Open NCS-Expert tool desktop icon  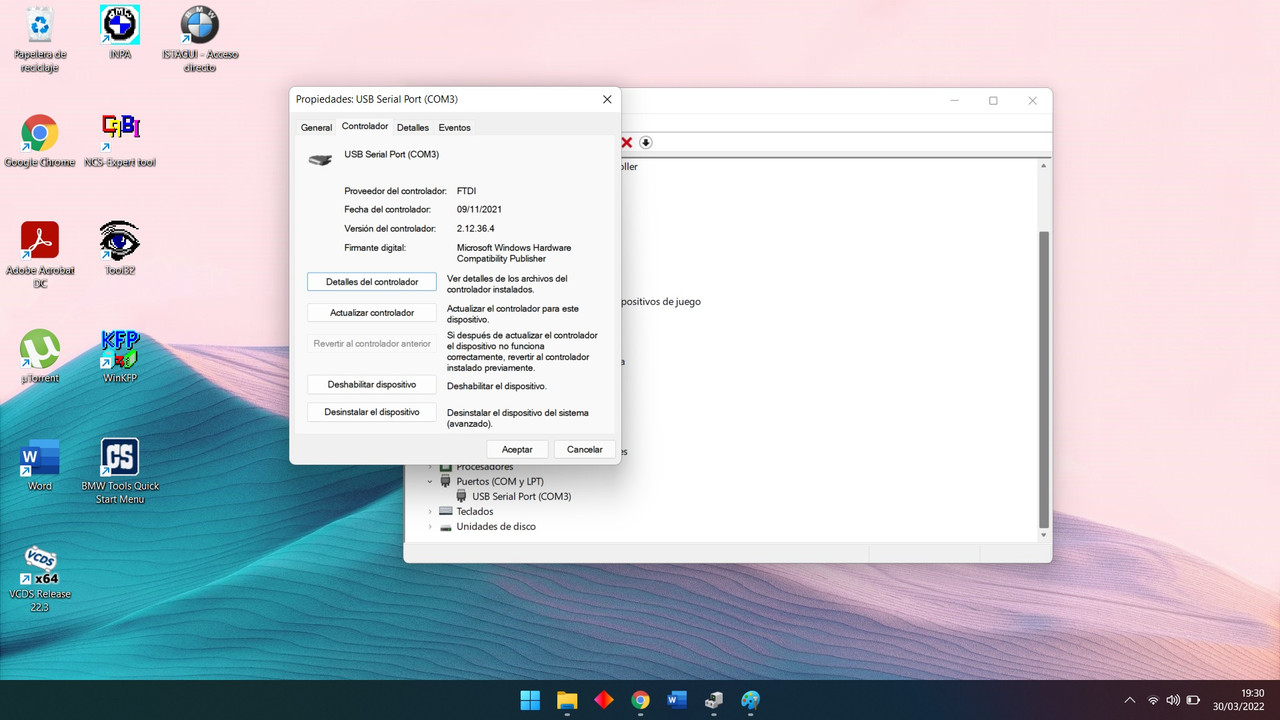coord(120,141)
